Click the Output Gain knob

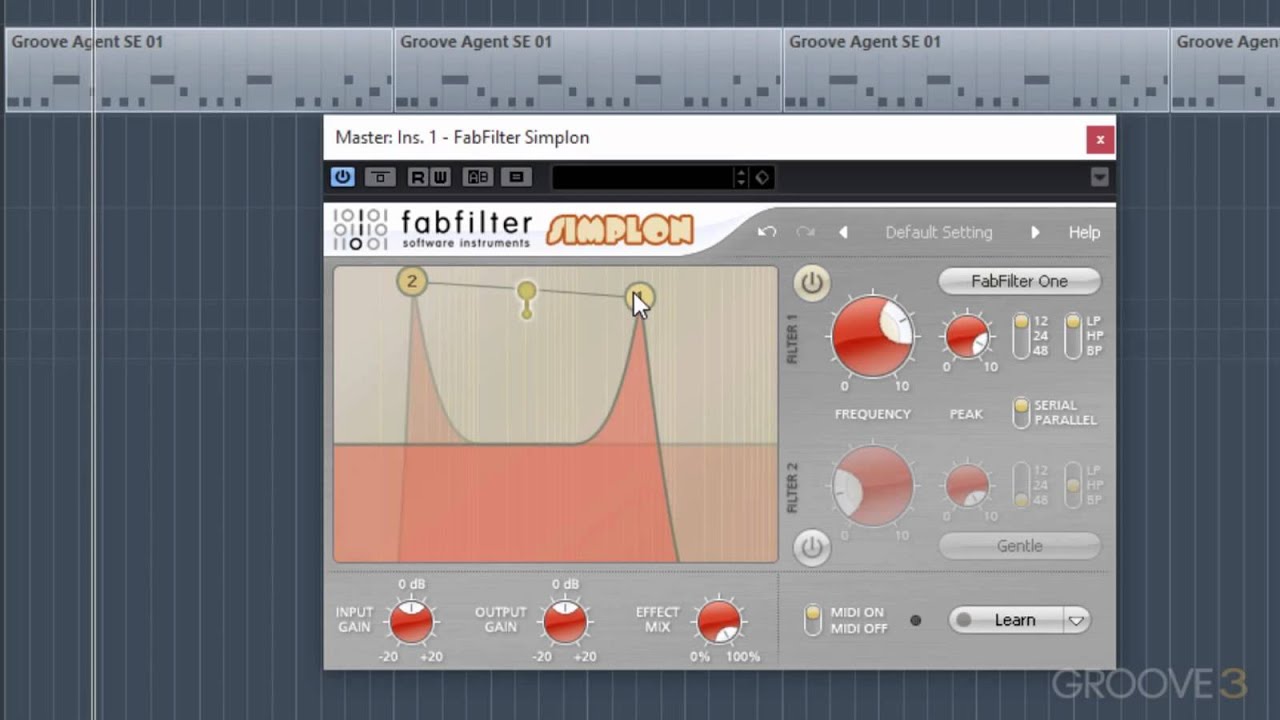point(565,622)
